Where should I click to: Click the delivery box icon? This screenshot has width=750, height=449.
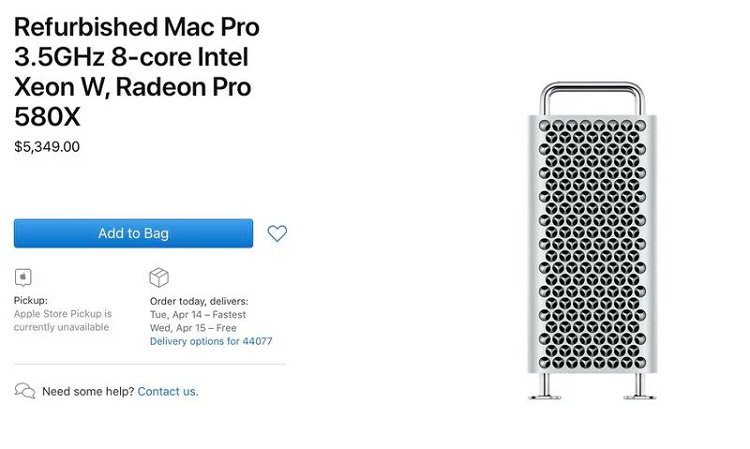tap(159, 277)
